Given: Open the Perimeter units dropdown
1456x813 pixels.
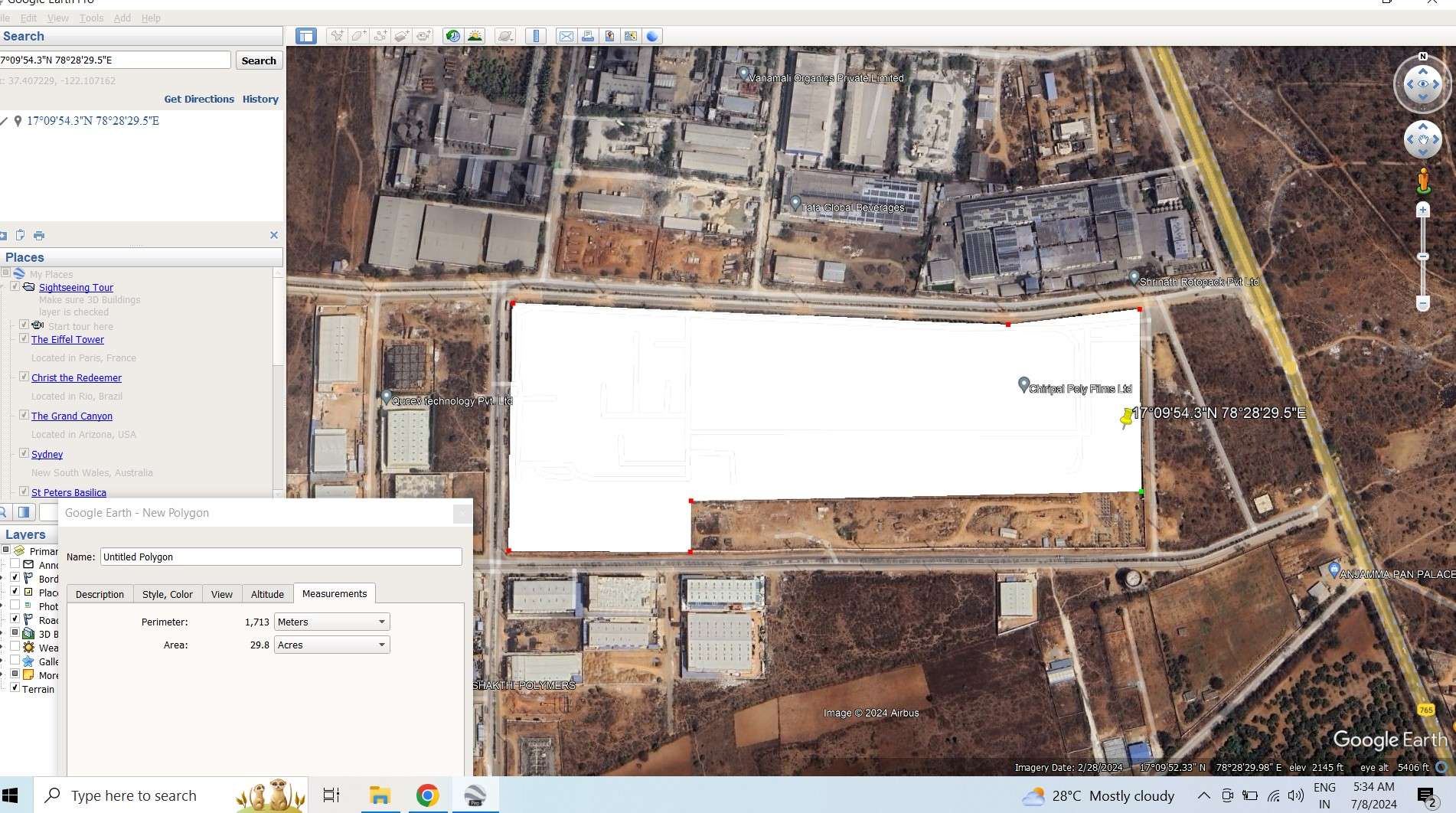Looking at the screenshot, I should (332, 622).
